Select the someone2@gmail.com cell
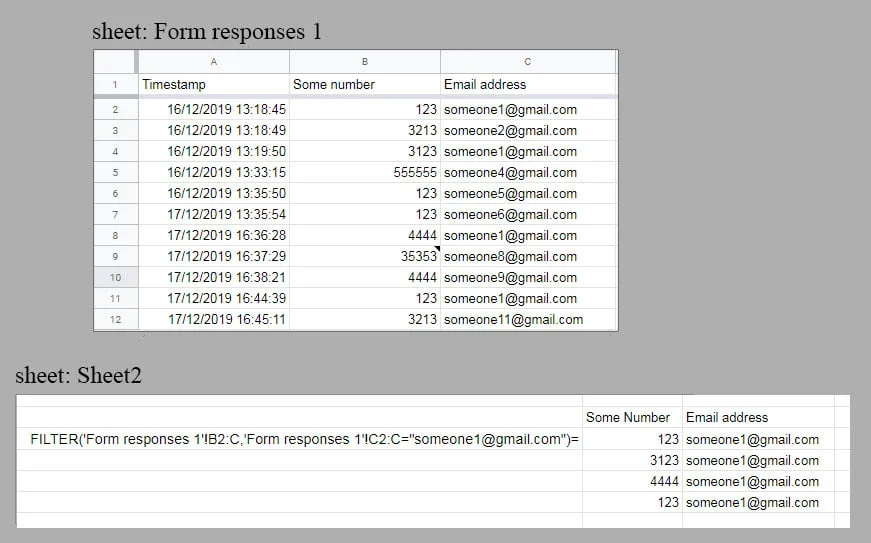Image resolution: width=871 pixels, height=543 pixels. (x=528, y=130)
